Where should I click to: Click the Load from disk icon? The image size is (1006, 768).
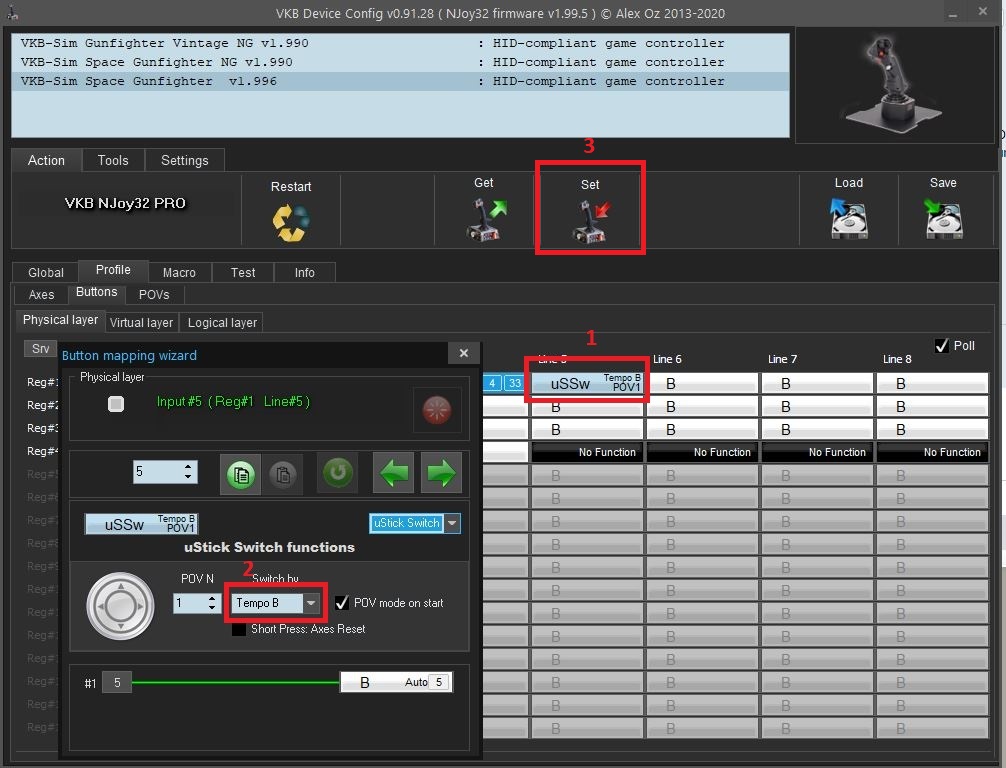click(x=849, y=218)
